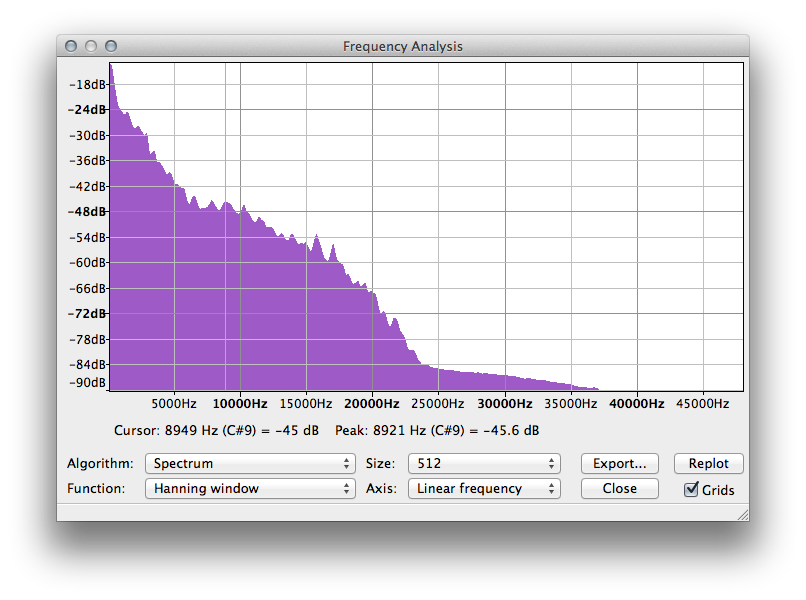Click the Replot button

tap(708, 463)
